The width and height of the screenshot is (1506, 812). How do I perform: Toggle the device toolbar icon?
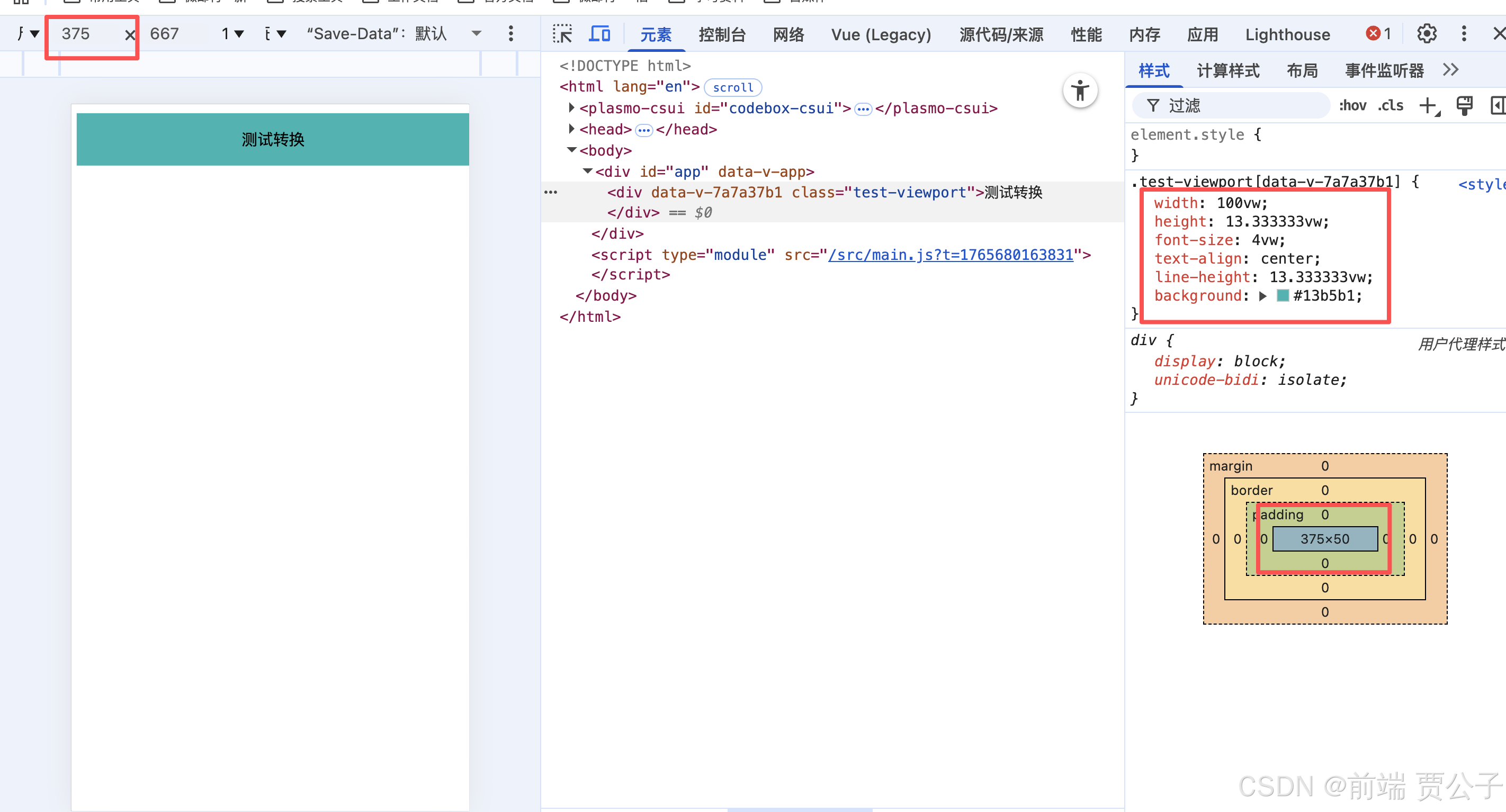599,34
